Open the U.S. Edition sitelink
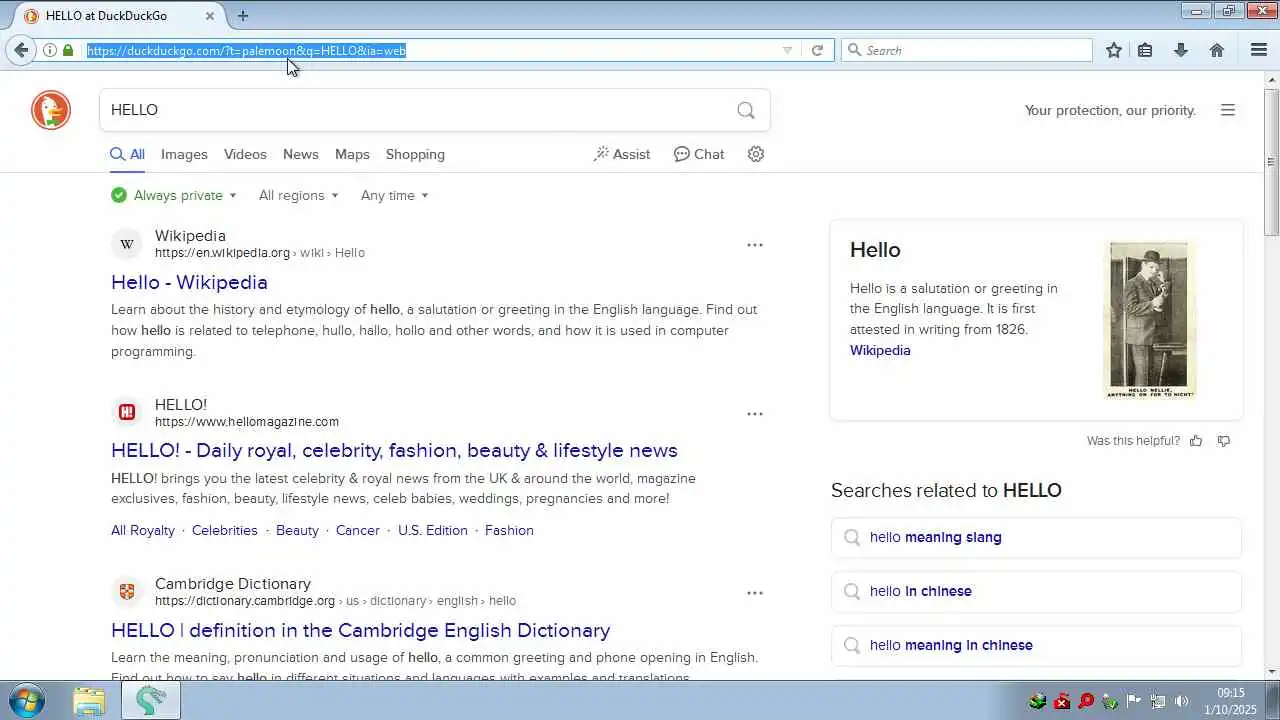 (433, 530)
